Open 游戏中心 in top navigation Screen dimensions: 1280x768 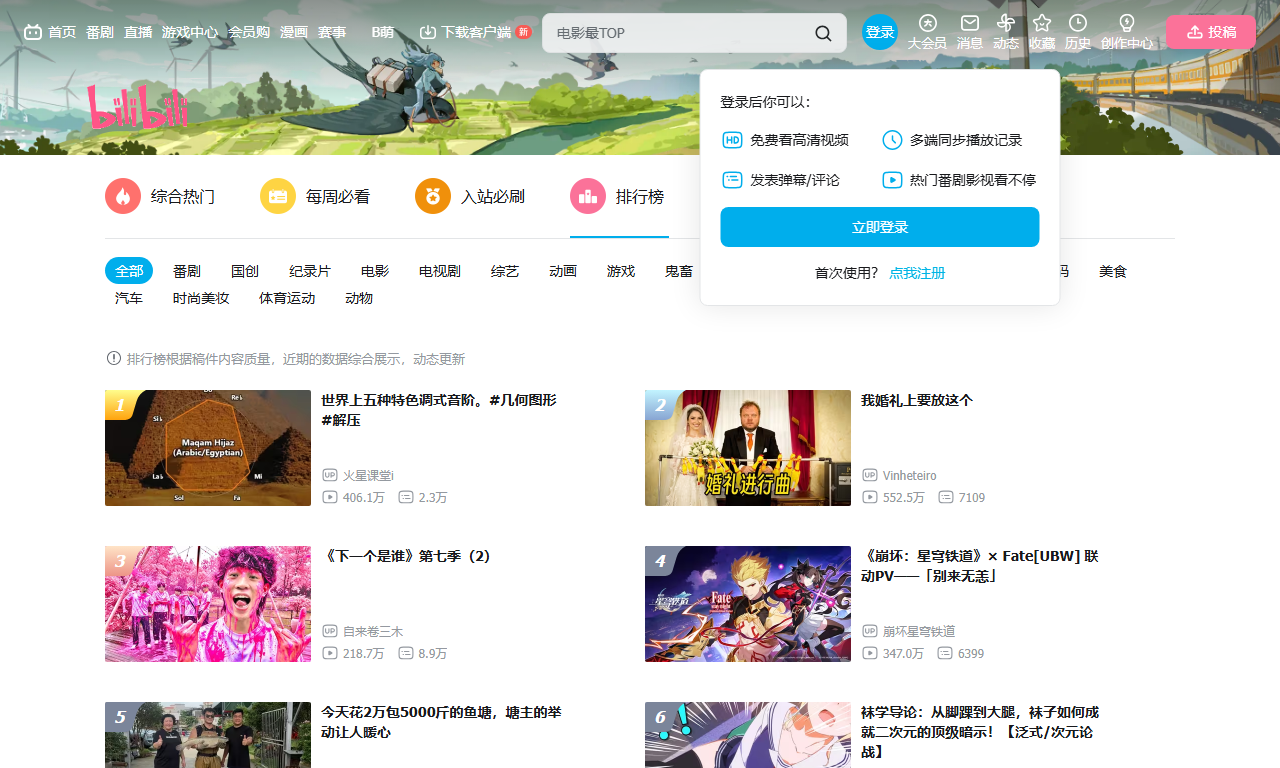(190, 32)
